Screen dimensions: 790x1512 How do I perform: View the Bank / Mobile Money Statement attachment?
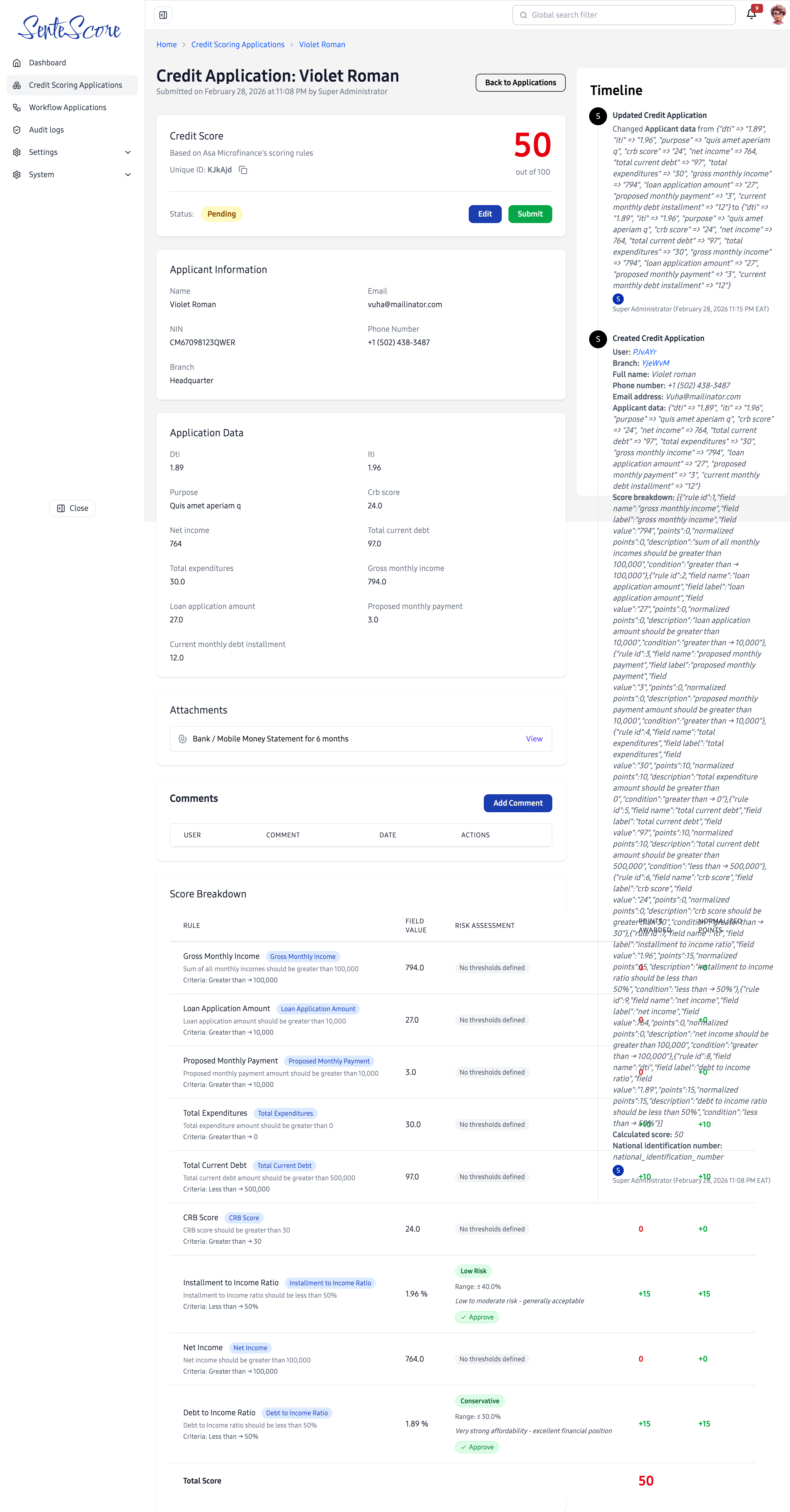pyautogui.click(x=534, y=738)
